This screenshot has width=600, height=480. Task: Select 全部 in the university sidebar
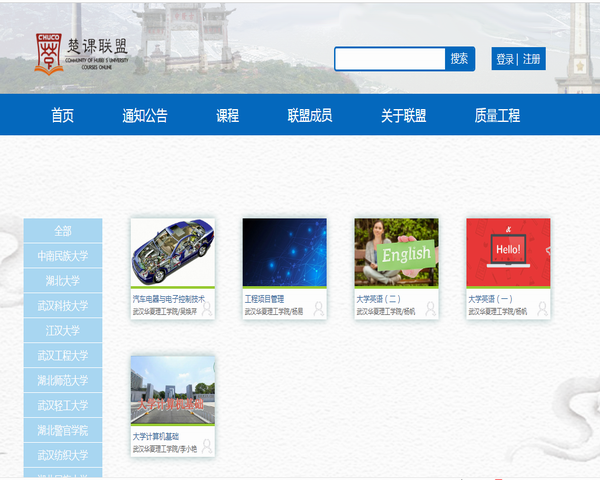[63, 231]
